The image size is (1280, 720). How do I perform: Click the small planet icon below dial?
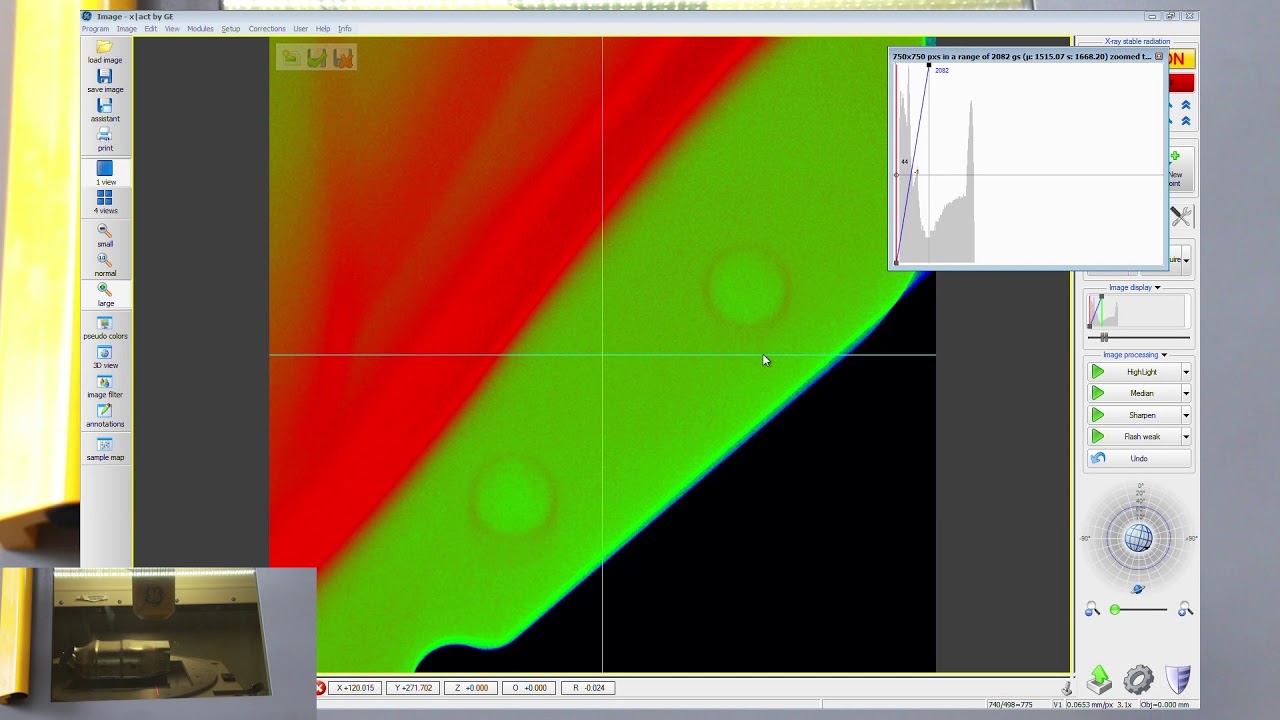pyautogui.click(x=1138, y=589)
